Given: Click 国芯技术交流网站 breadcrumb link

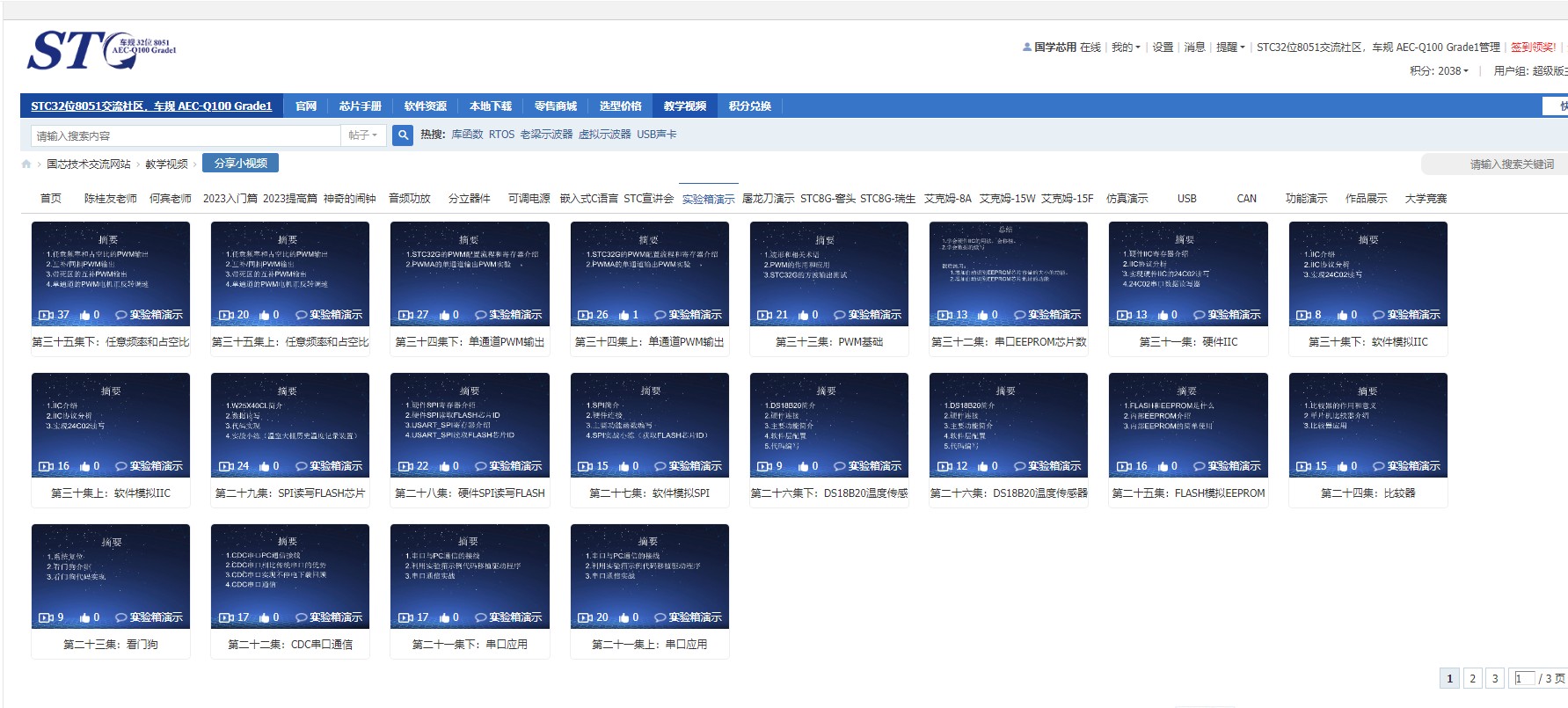Looking at the screenshot, I should coord(89,164).
